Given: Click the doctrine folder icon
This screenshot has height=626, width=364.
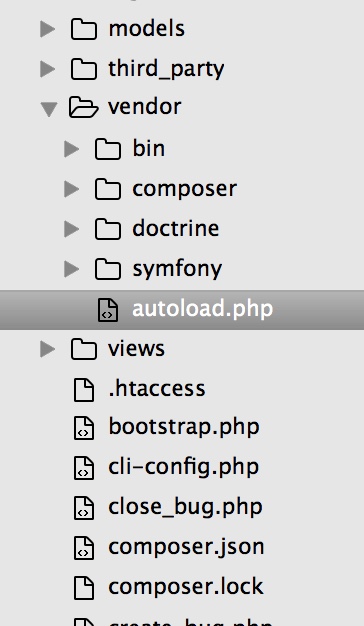Looking at the screenshot, I should pyautogui.click(x=108, y=229).
